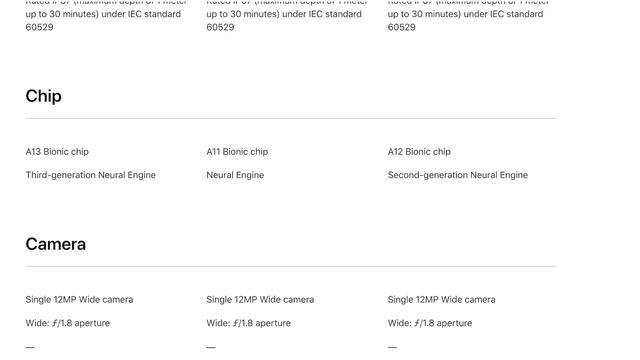The height and width of the screenshot is (360, 640).
Task: Click the dash below A12 column aperture
Action: (392, 347)
